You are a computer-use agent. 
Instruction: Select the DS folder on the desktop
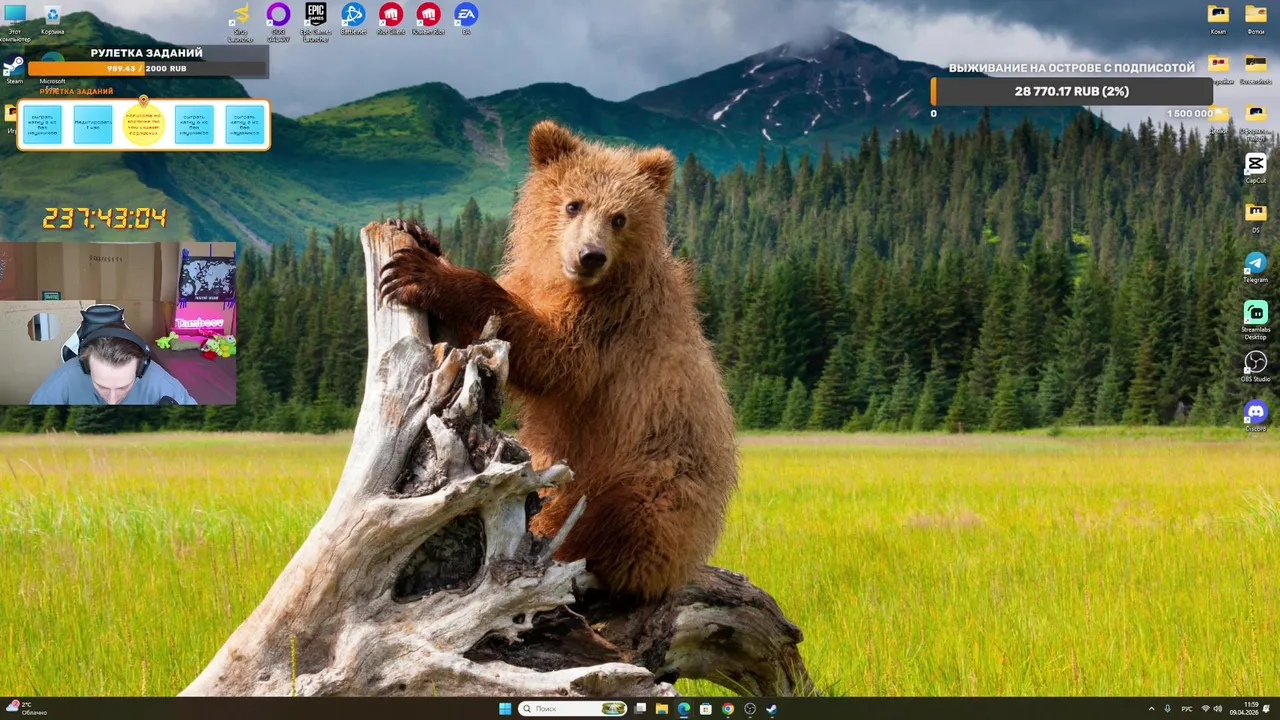[x=1256, y=217]
